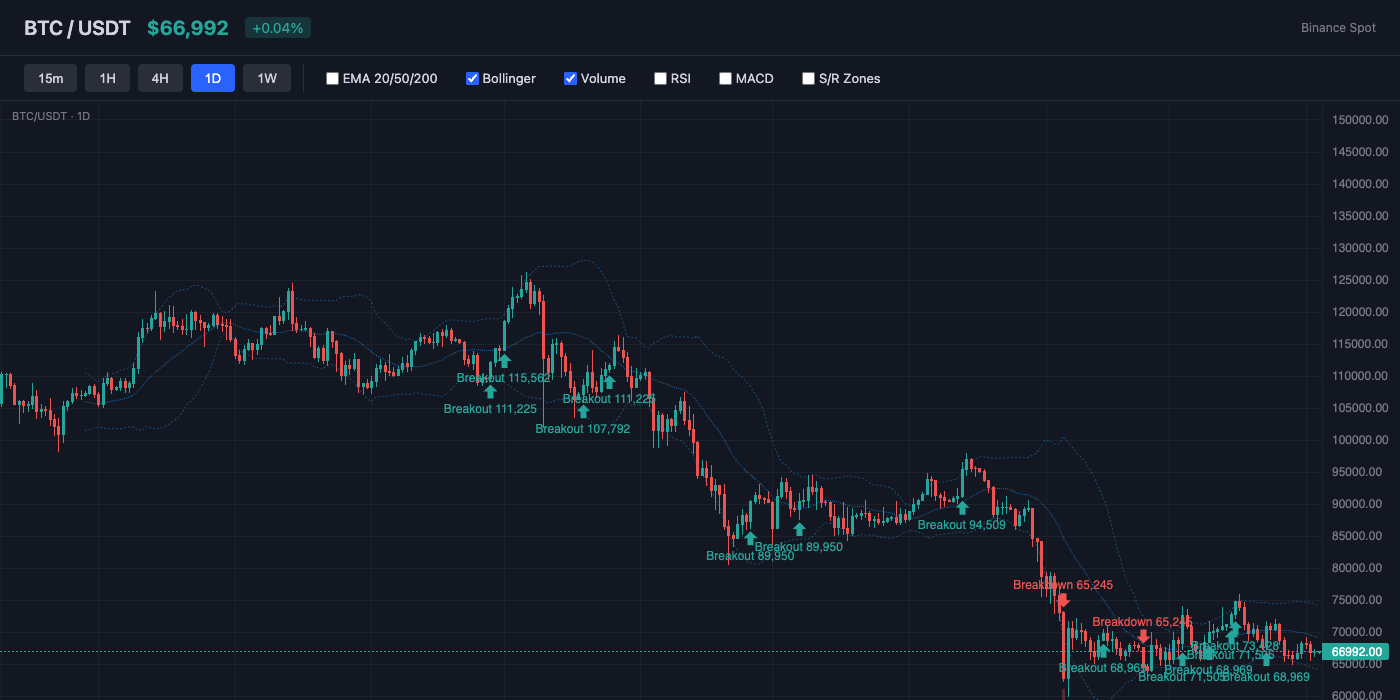
Task: Enable the RSI indicator
Action: [x=660, y=78]
